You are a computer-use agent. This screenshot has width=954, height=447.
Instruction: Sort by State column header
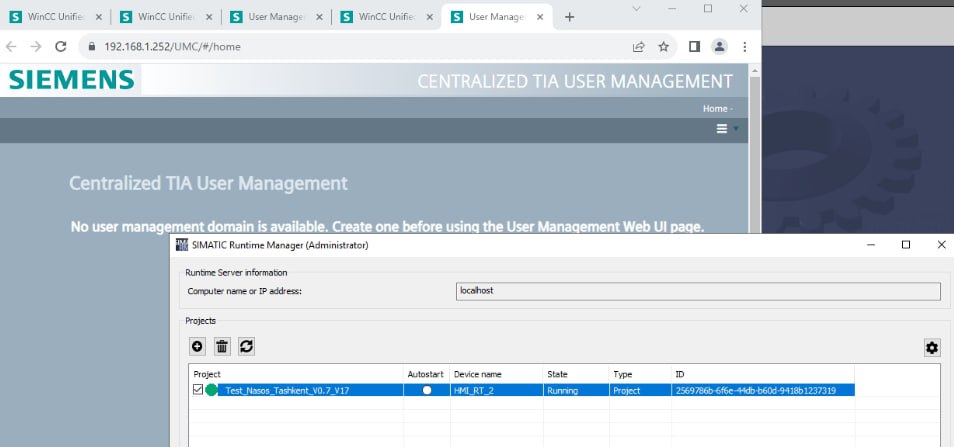click(x=576, y=374)
